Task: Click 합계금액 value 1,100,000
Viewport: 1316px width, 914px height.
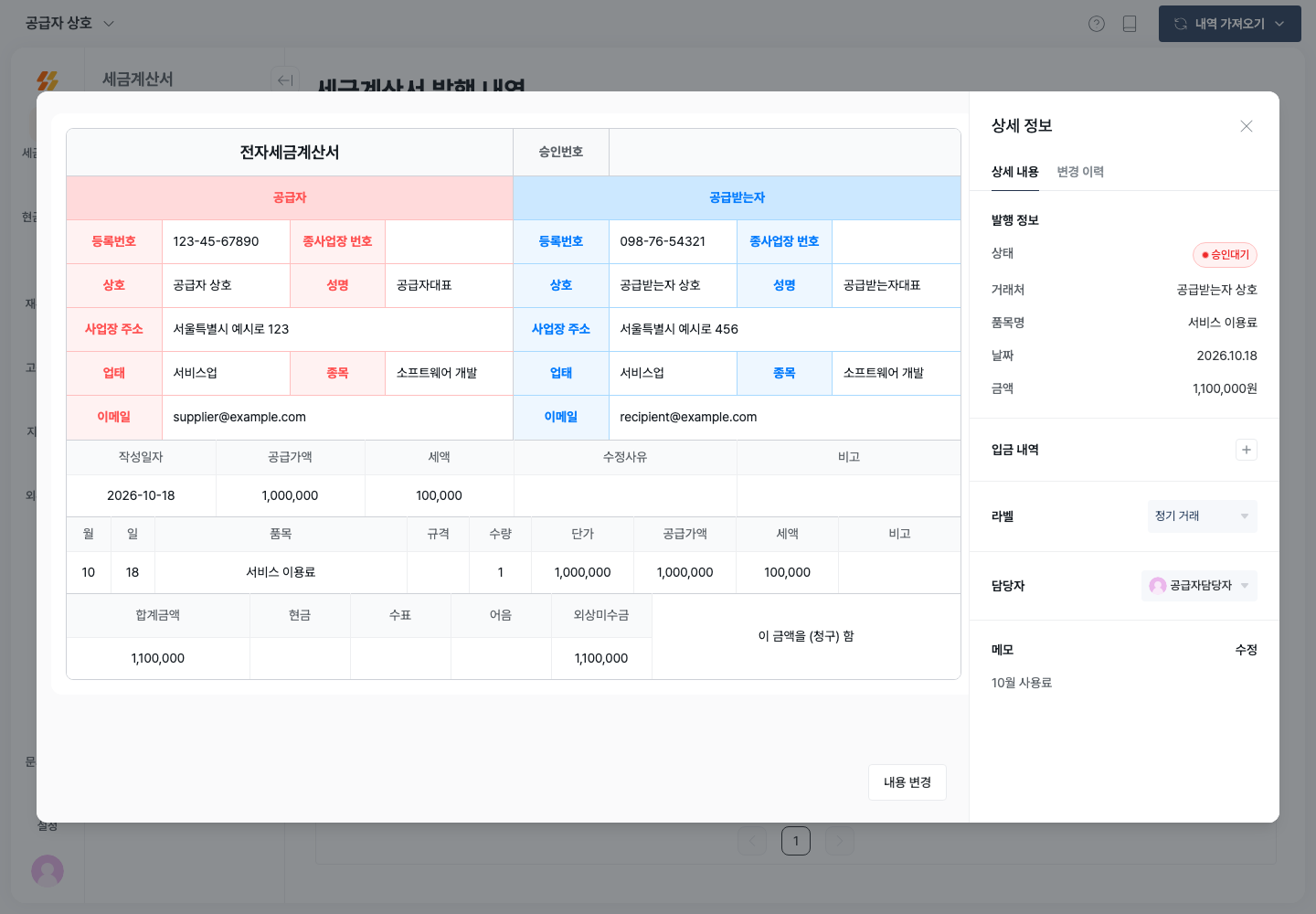Action: (158, 658)
